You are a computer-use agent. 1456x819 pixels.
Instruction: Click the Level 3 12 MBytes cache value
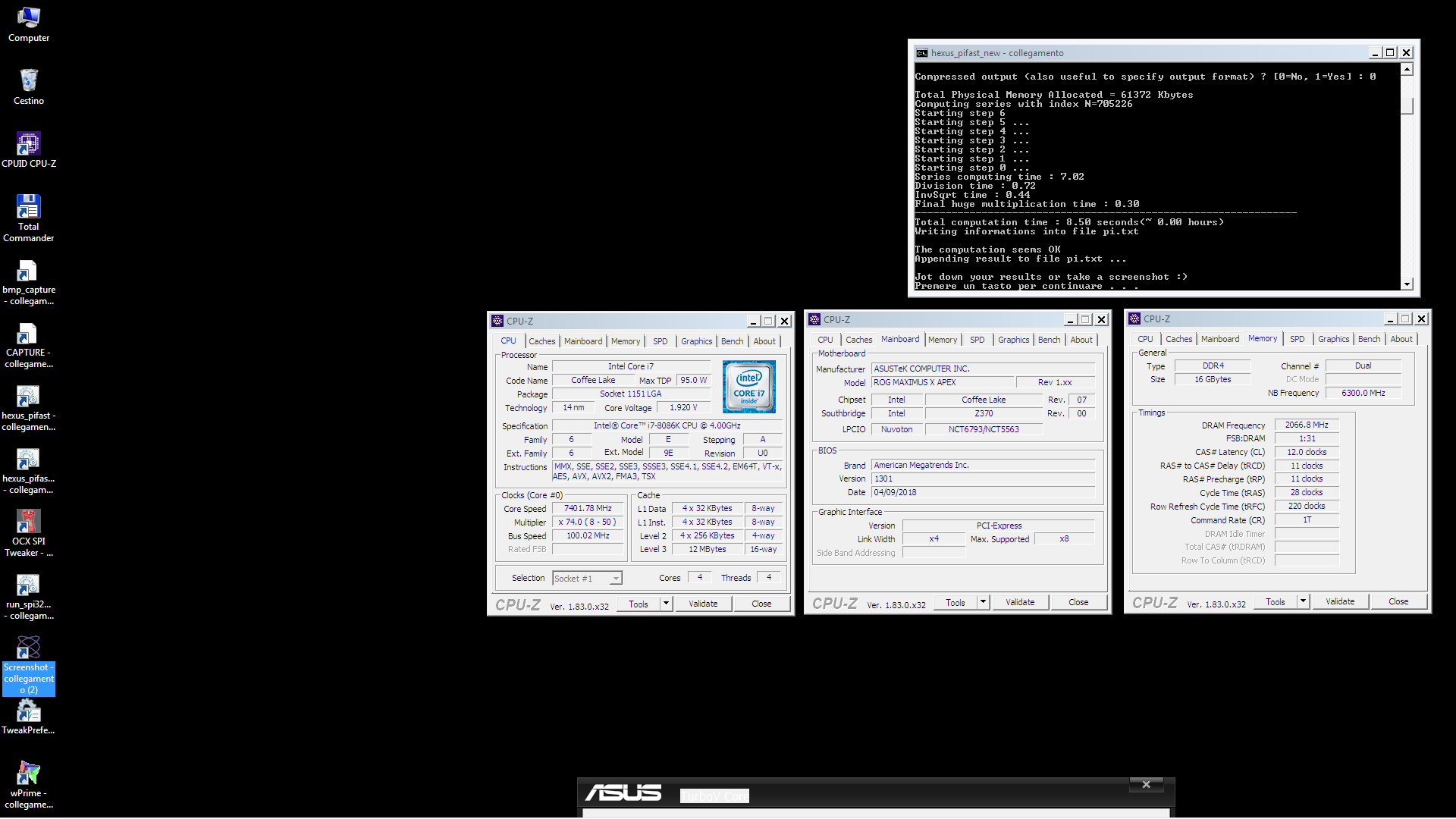707,549
